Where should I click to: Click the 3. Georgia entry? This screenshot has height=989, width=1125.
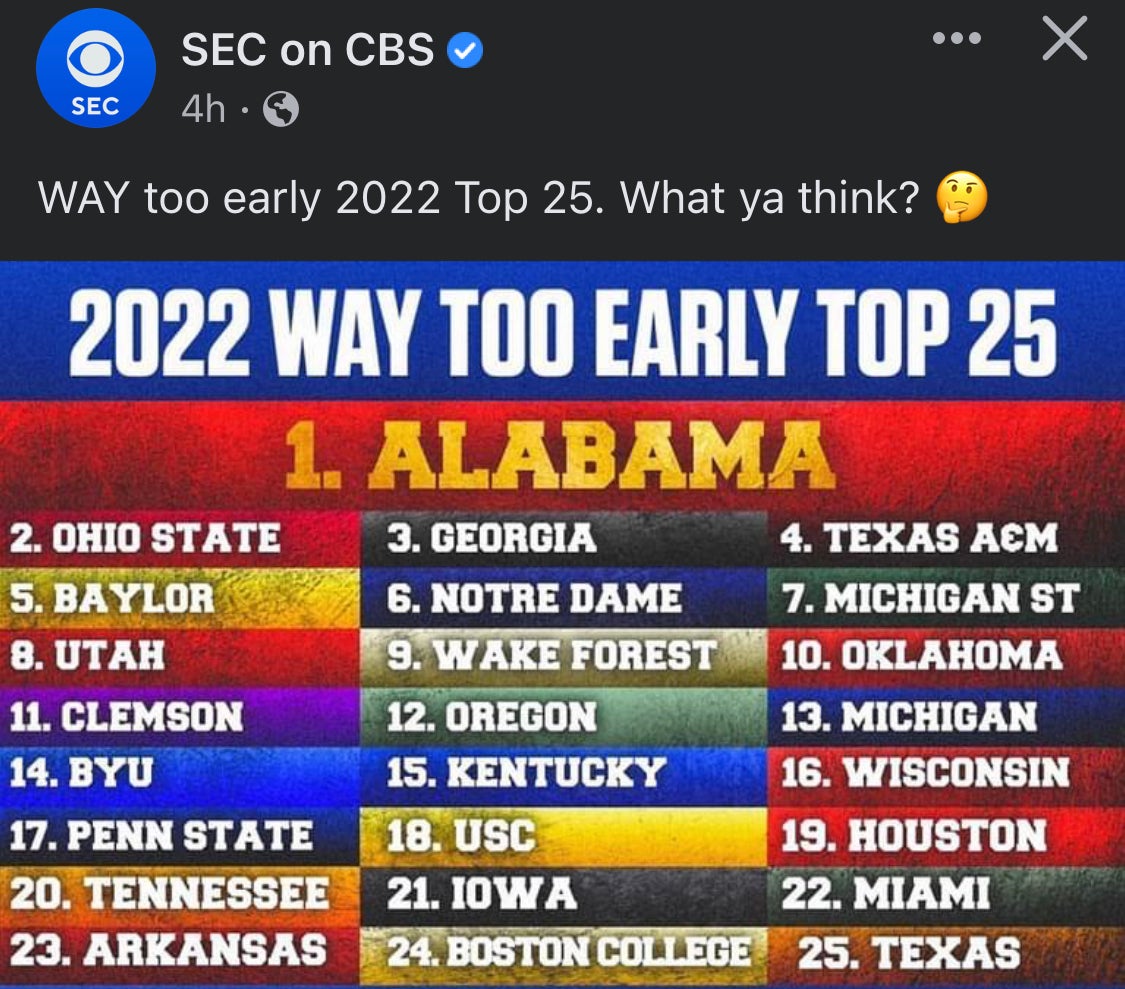[492, 539]
